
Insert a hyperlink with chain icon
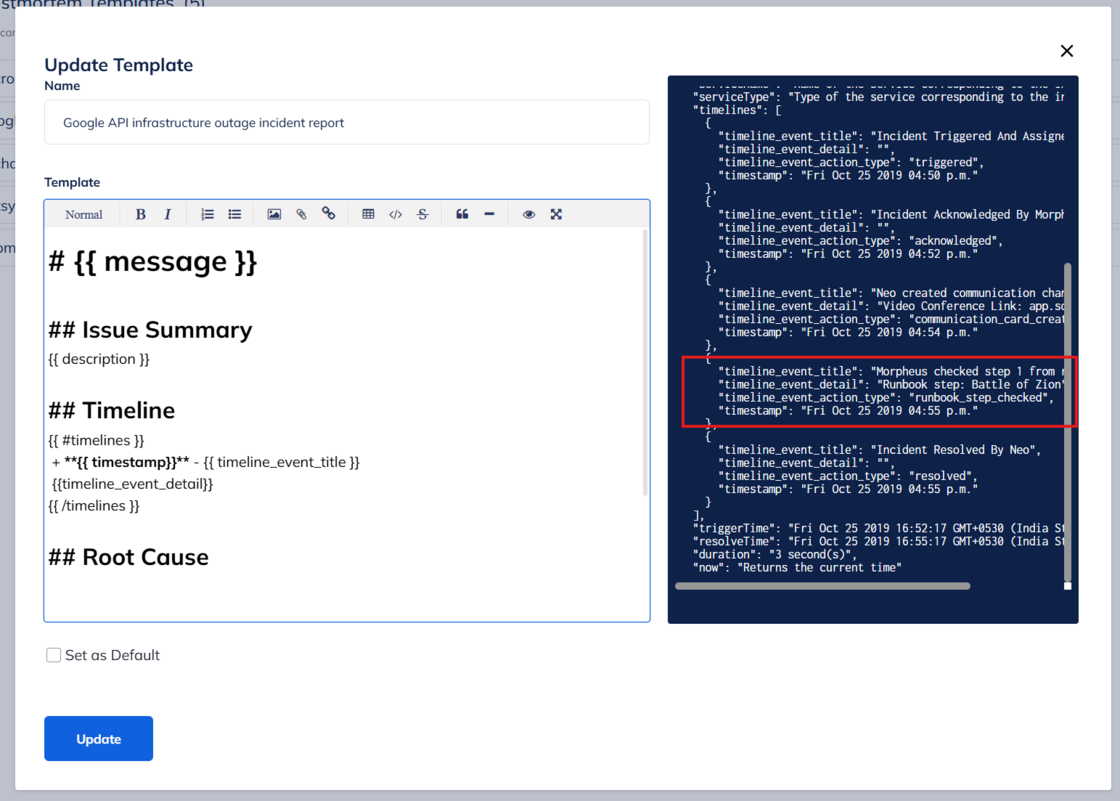(329, 214)
